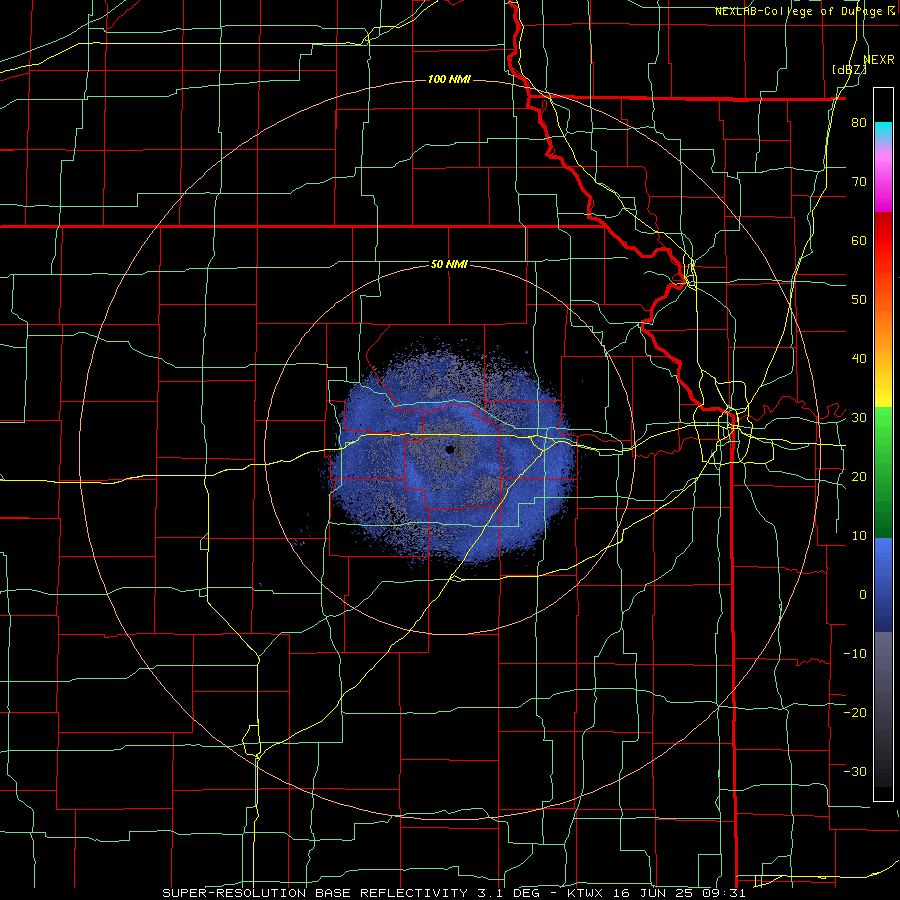
Task: Click the 0 value on the dBZ scale
Action: (863, 595)
